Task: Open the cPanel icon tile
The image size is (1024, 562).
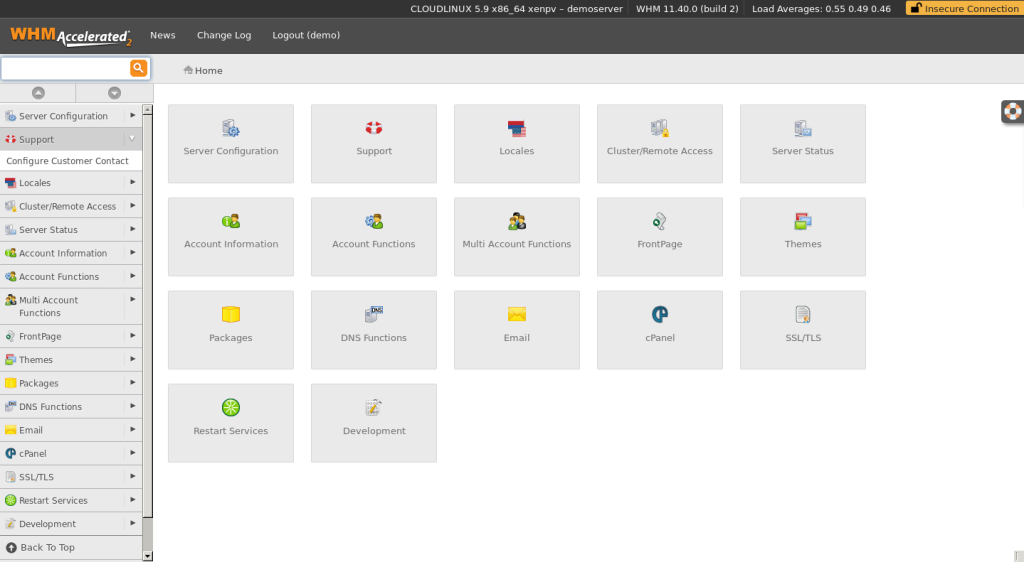Action: tap(660, 329)
